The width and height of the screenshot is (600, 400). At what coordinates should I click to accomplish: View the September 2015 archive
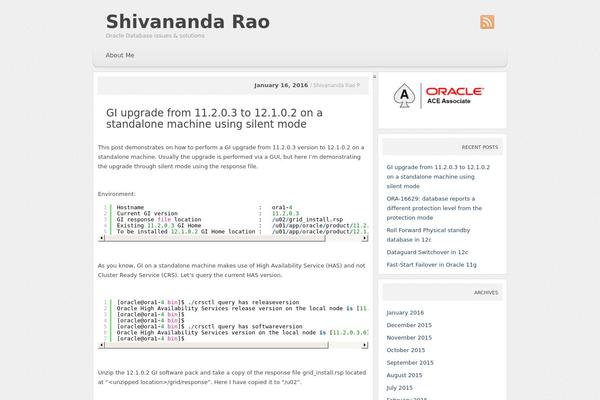pos(410,362)
